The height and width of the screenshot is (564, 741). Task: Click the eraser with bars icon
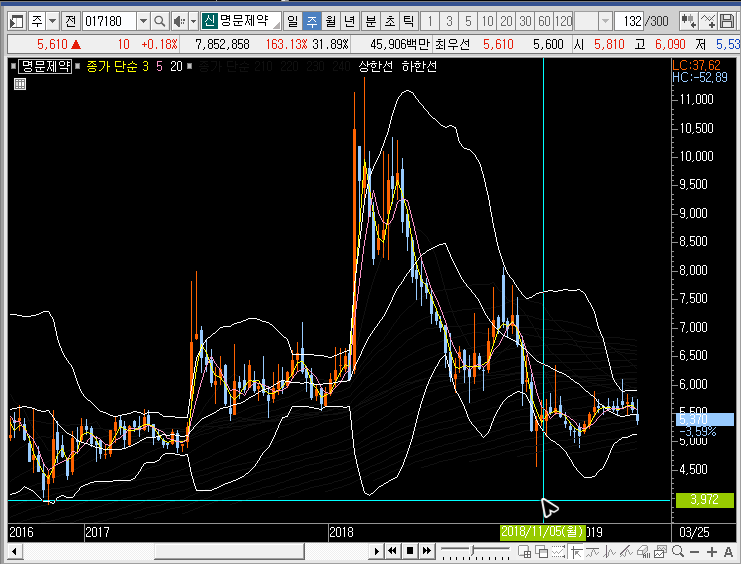pyautogui.click(x=644, y=552)
